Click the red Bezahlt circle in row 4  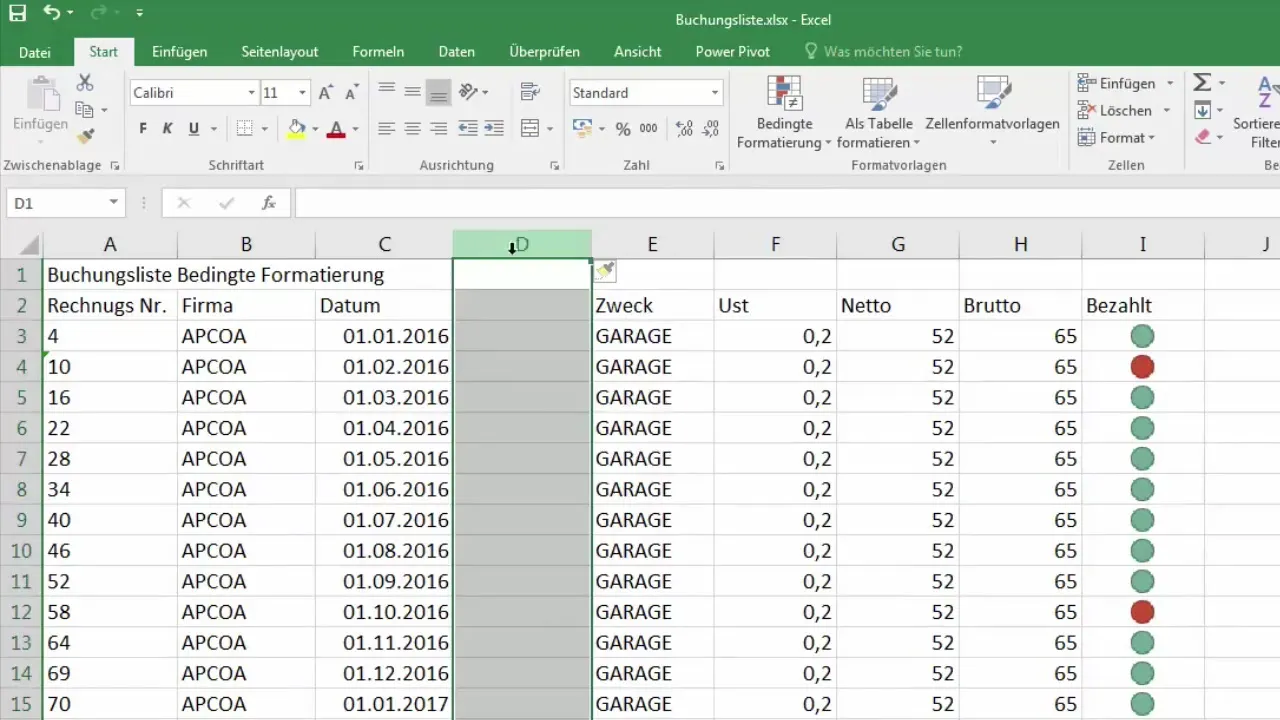[1142, 367]
